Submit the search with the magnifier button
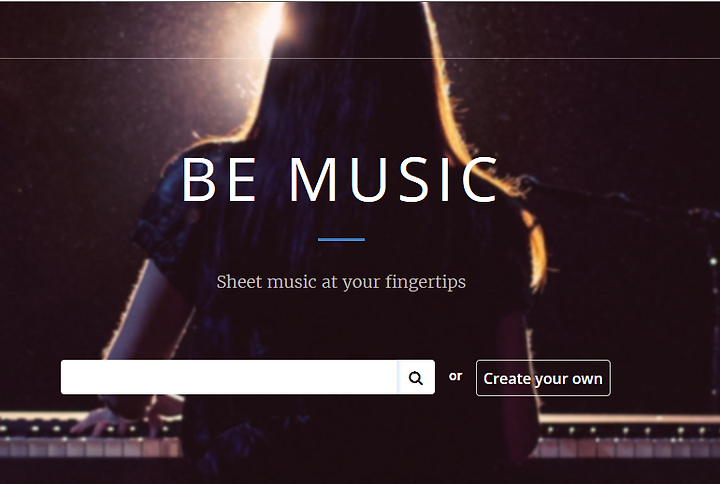The image size is (720, 484). 416,377
